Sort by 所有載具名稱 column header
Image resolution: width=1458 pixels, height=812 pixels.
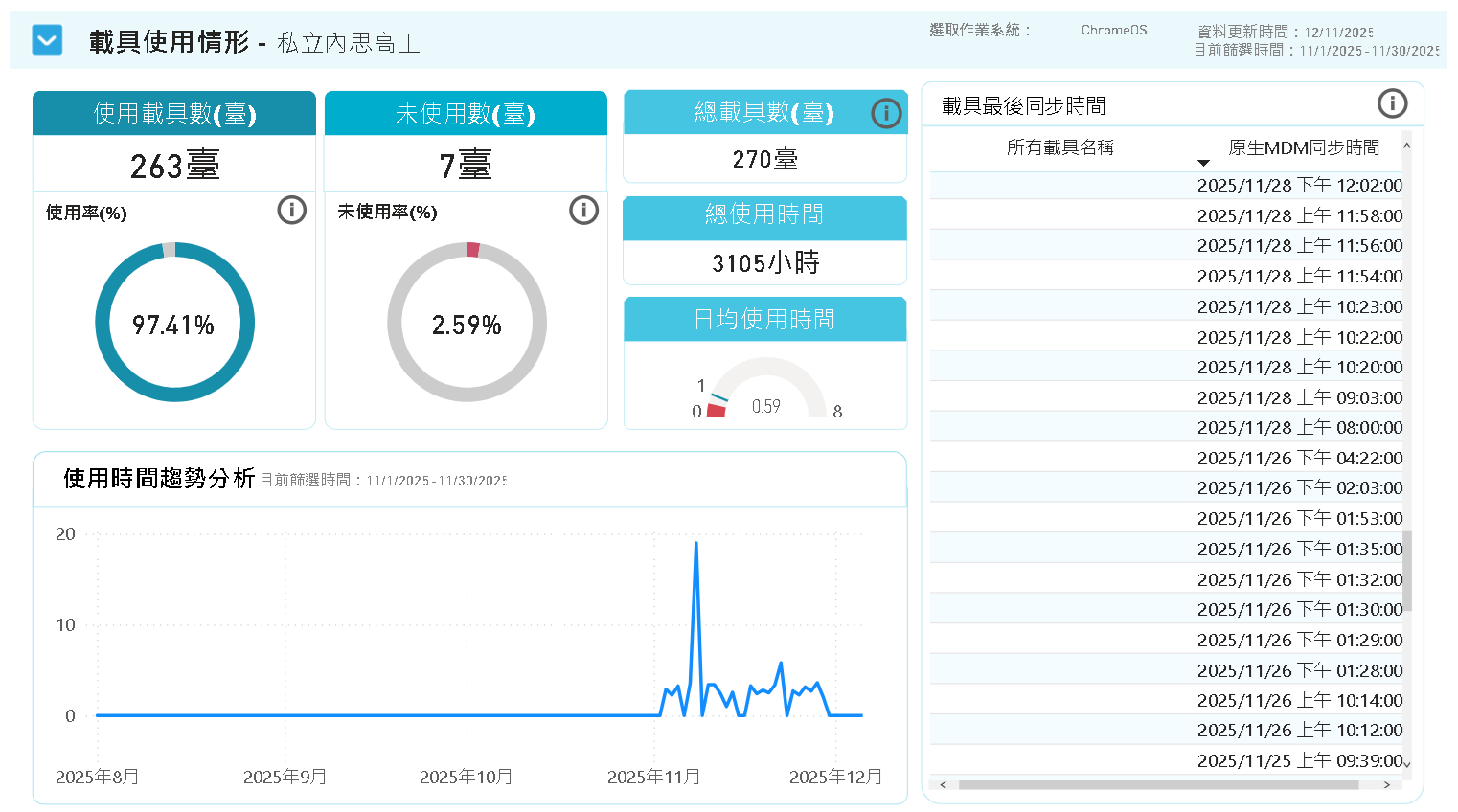[x=1059, y=147]
